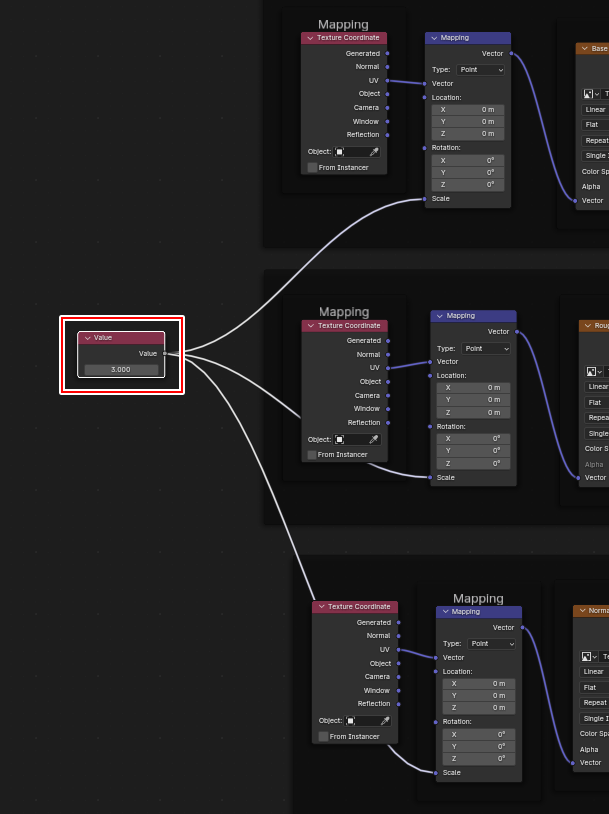Screen dimensions: 609x814
Task: Open image browse icon in bottom Normal texture node
Action: coord(589,657)
